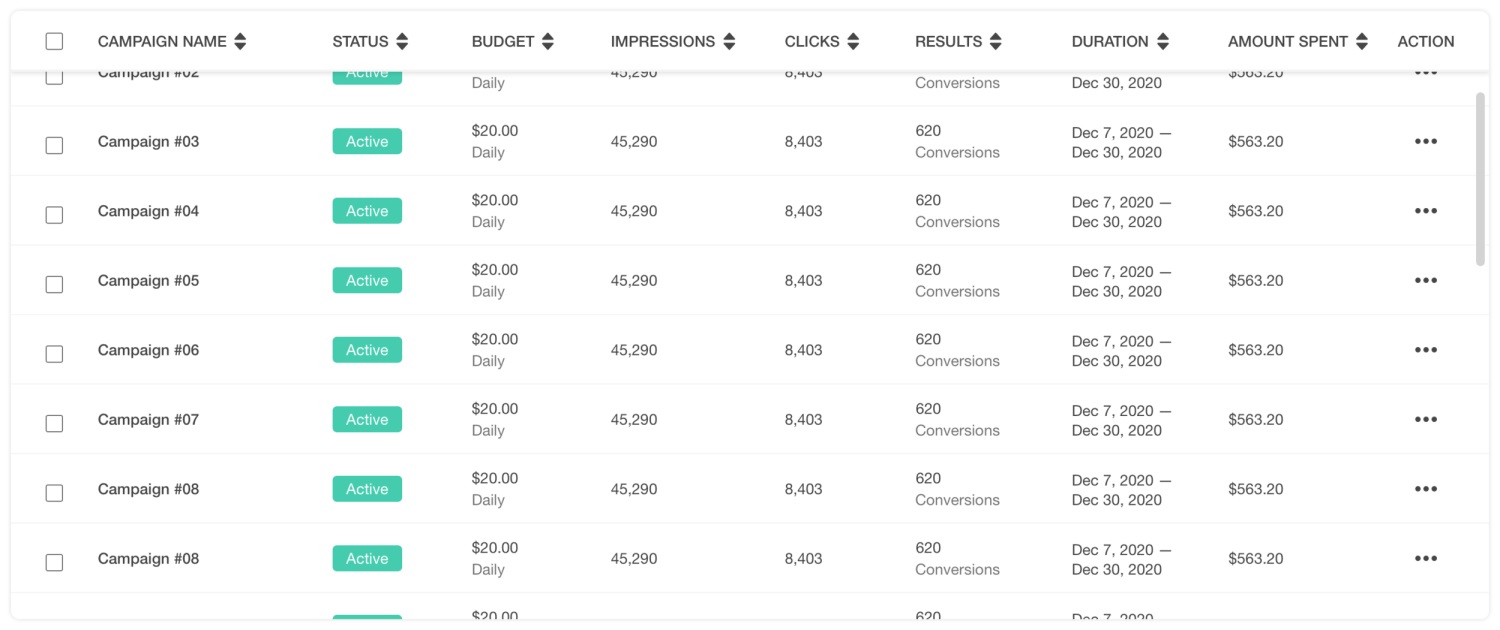Open the more options for Campaign #06

1425,350
